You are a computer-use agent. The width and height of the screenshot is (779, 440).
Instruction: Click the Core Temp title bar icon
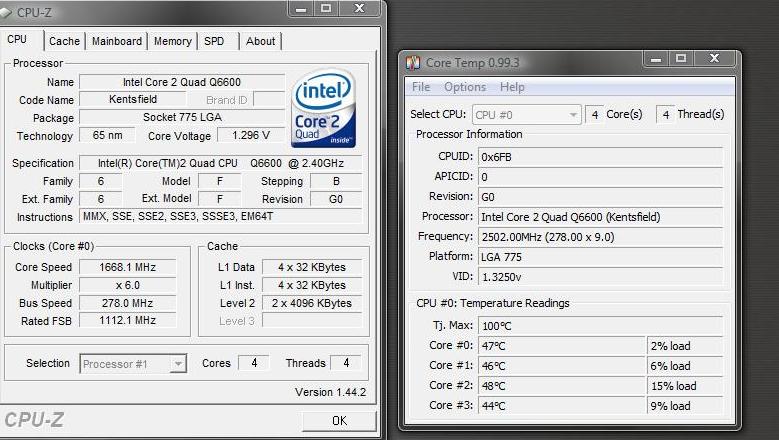[413, 63]
